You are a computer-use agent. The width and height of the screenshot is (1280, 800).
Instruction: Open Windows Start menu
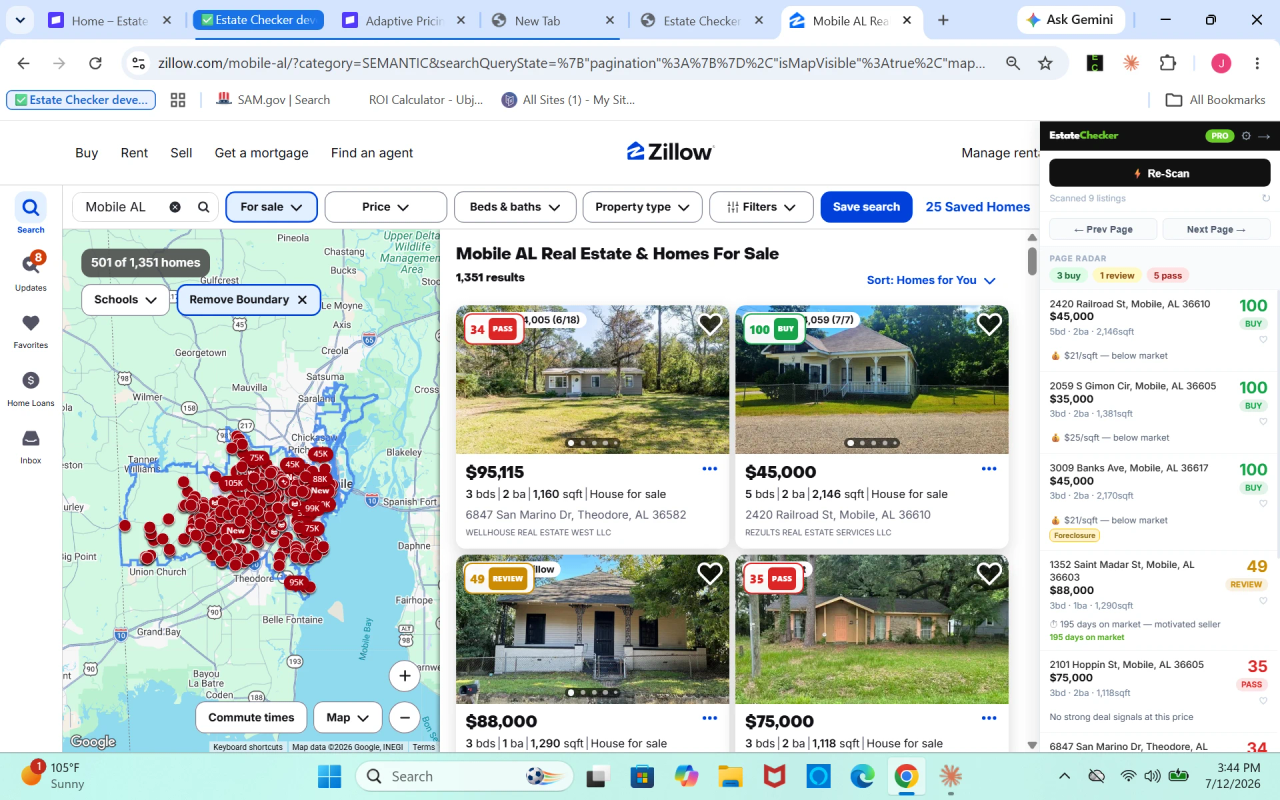click(x=329, y=776)
